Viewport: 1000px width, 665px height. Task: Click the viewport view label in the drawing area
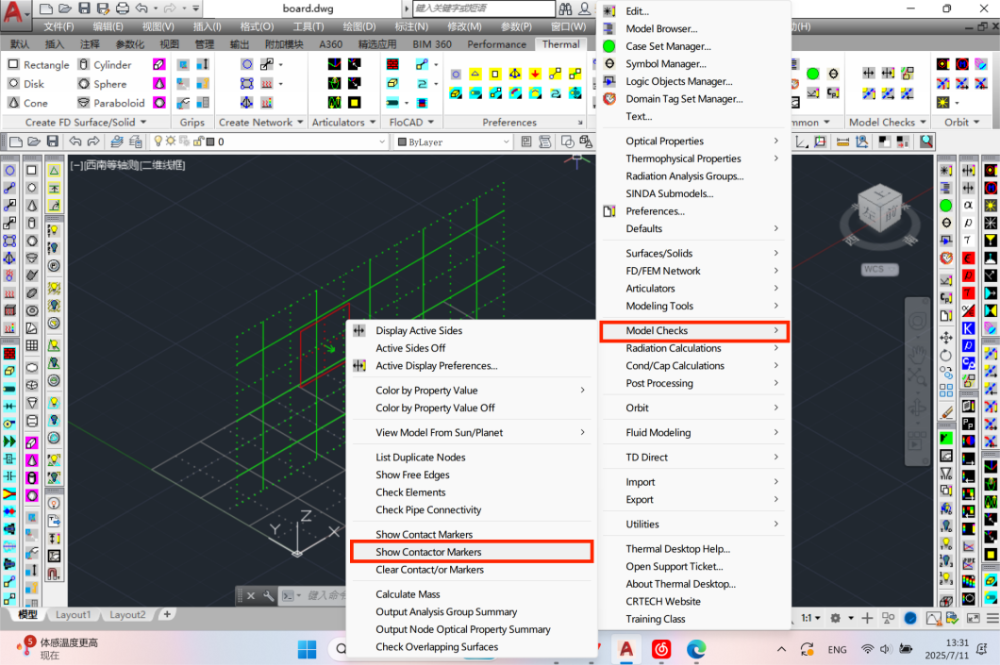(x=128, y=165)
